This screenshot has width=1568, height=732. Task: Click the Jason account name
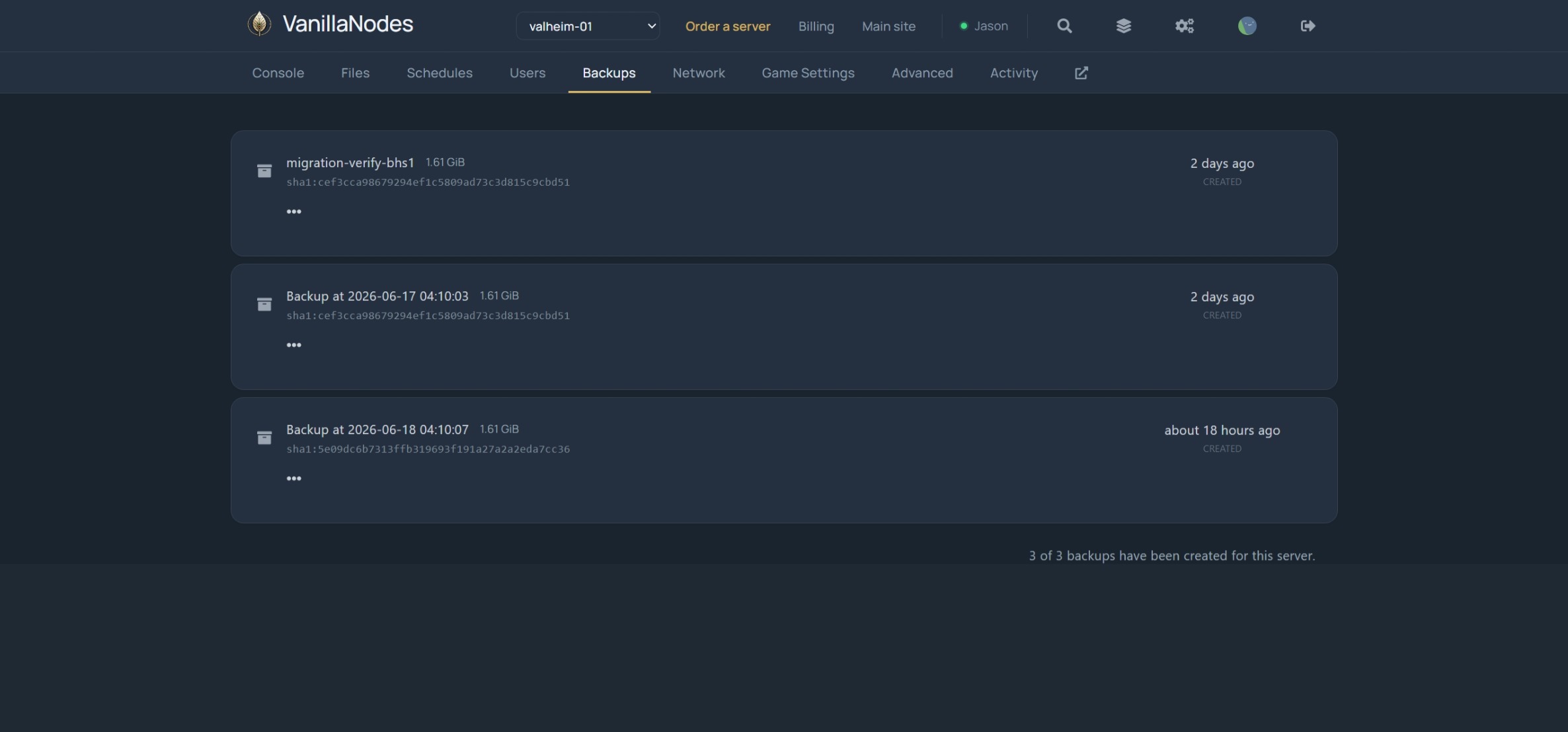(x=991, y=26)
